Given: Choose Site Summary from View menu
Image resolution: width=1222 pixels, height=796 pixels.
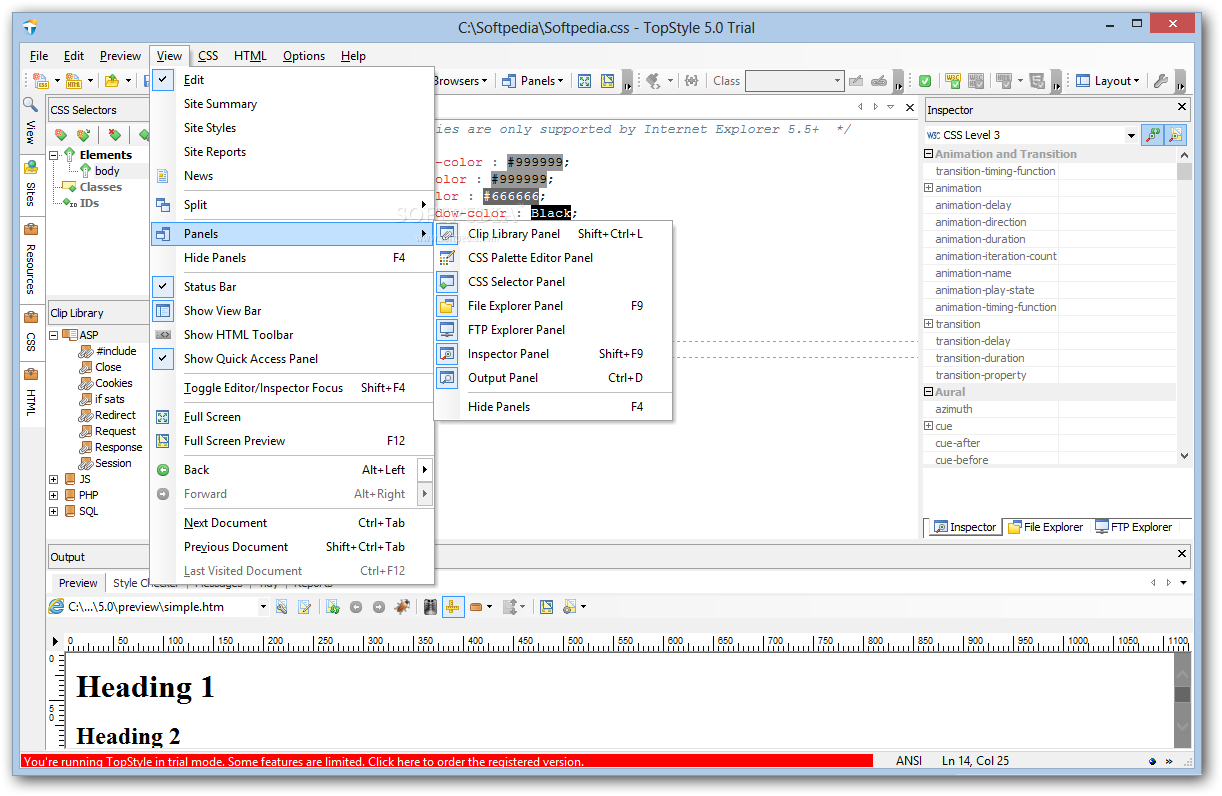Looking at the screenshot, I should point(292,104).
